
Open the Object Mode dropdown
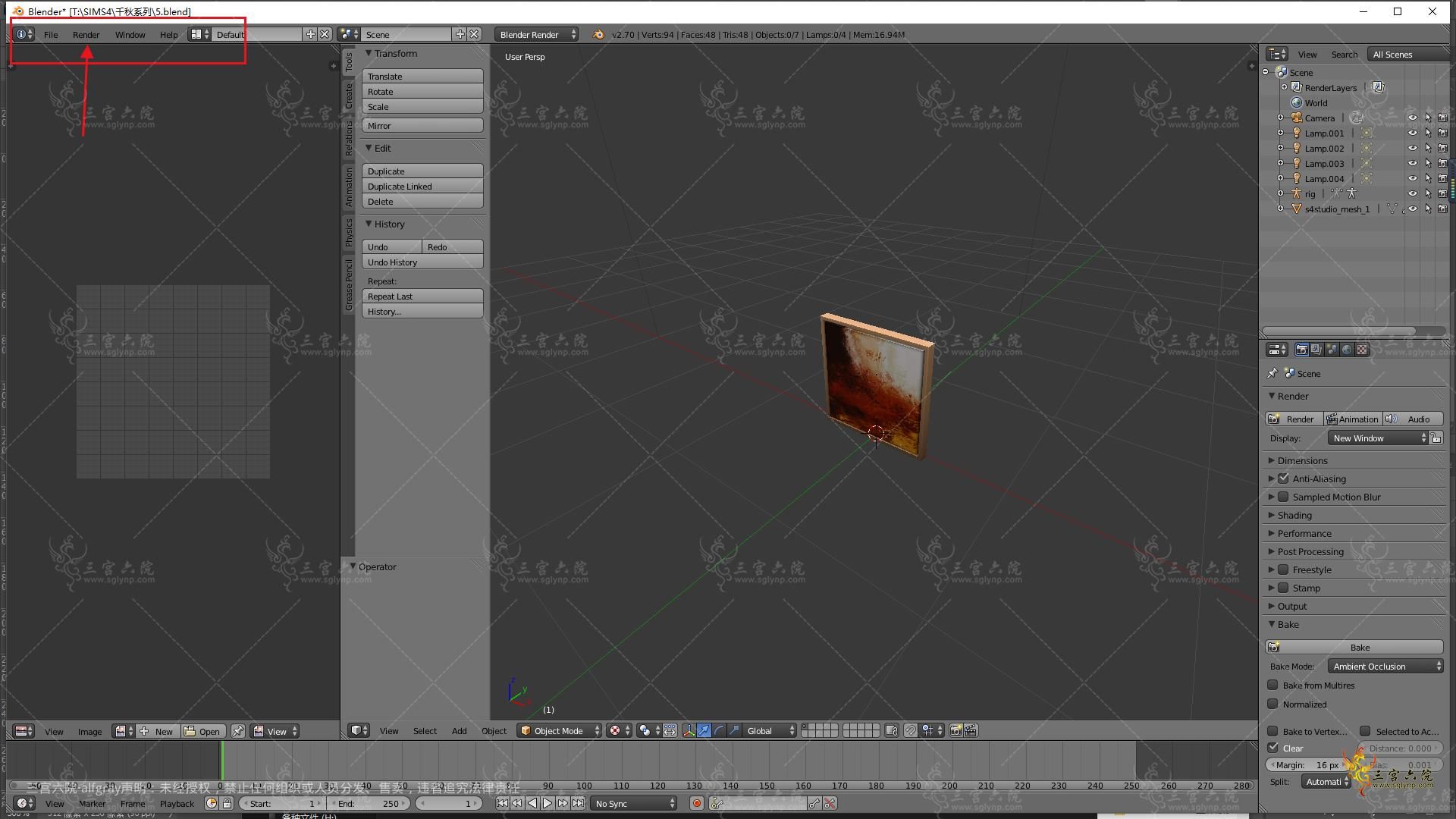pos(560,731)
